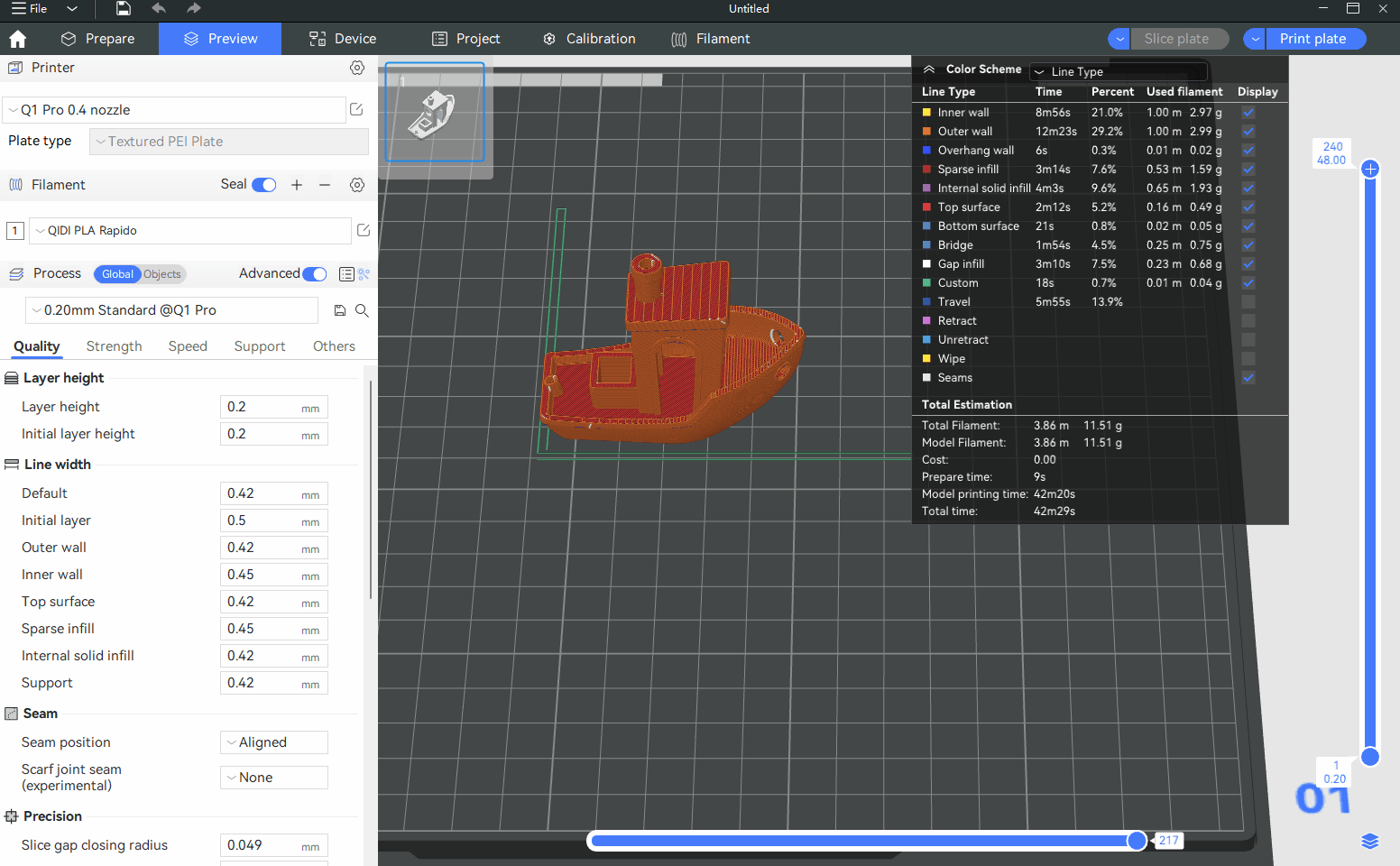Uncheck Inner wall display checkbox
This screenshot has width=1400, height=866.
click(1248, 113)
